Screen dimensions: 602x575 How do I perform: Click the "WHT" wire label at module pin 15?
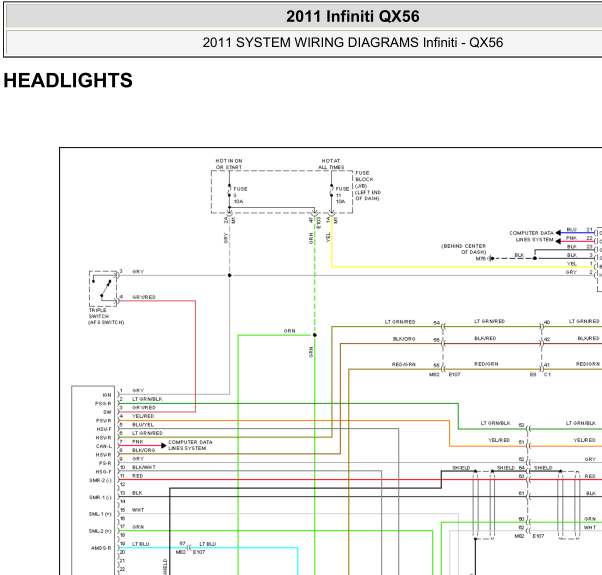coord(138,510)
